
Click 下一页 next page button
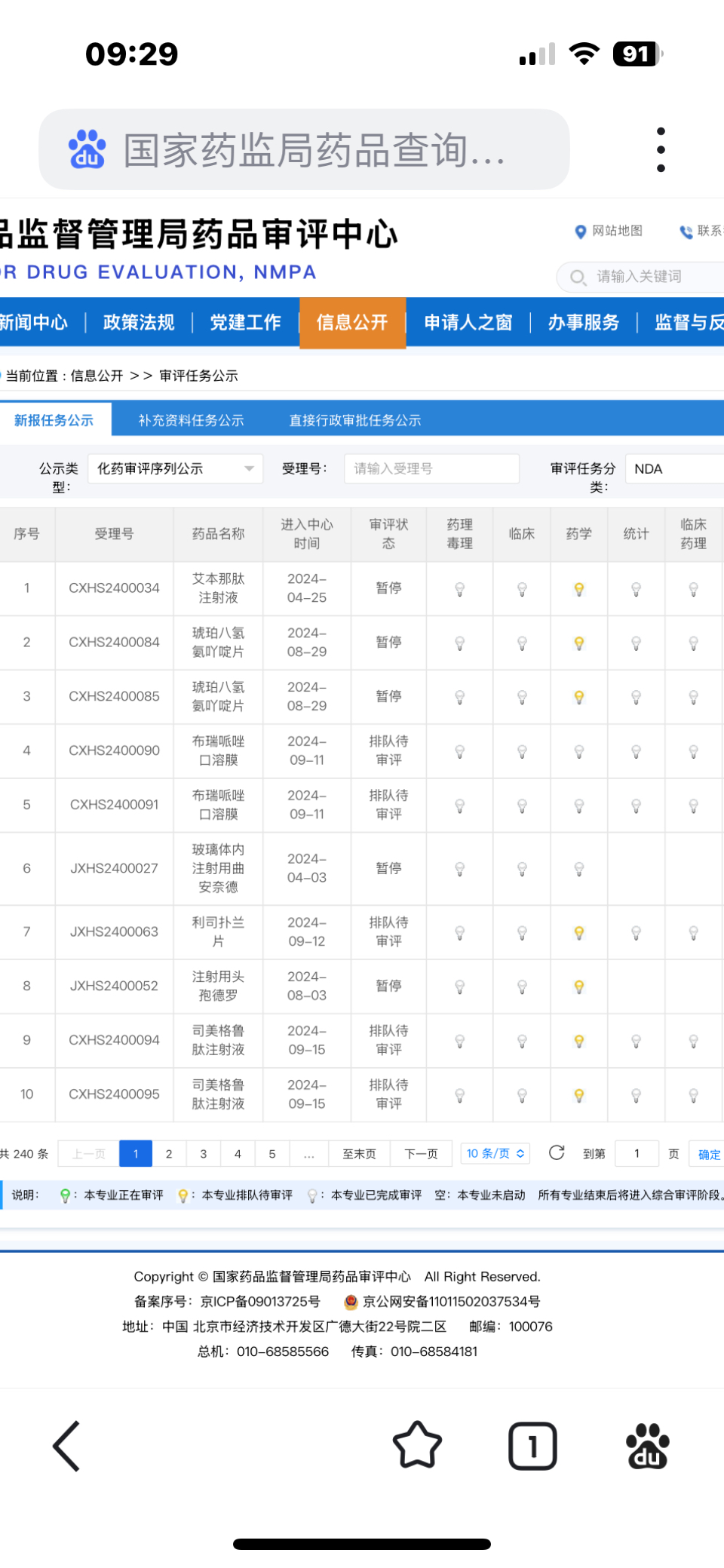pyautogui.click(x=421, y=1153)
